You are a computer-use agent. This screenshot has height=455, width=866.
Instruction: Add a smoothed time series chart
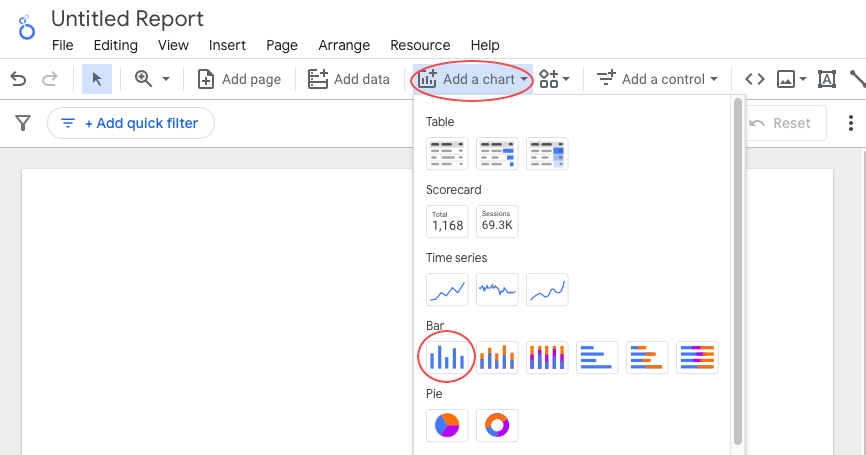[547, 289]
